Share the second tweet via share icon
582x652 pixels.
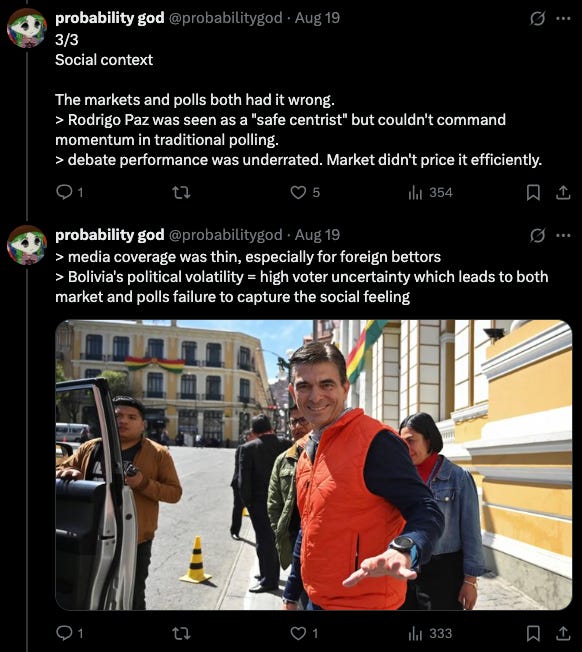(563, 633)
